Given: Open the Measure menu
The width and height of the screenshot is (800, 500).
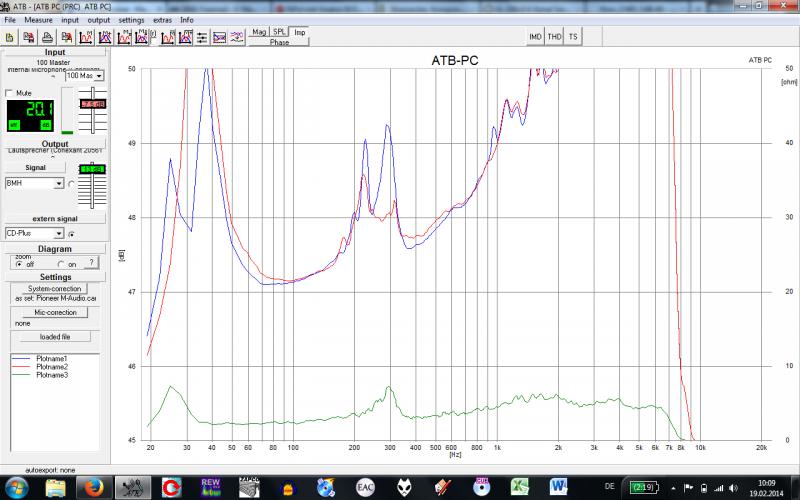Looking at the screenshot, I should point(39,20).
